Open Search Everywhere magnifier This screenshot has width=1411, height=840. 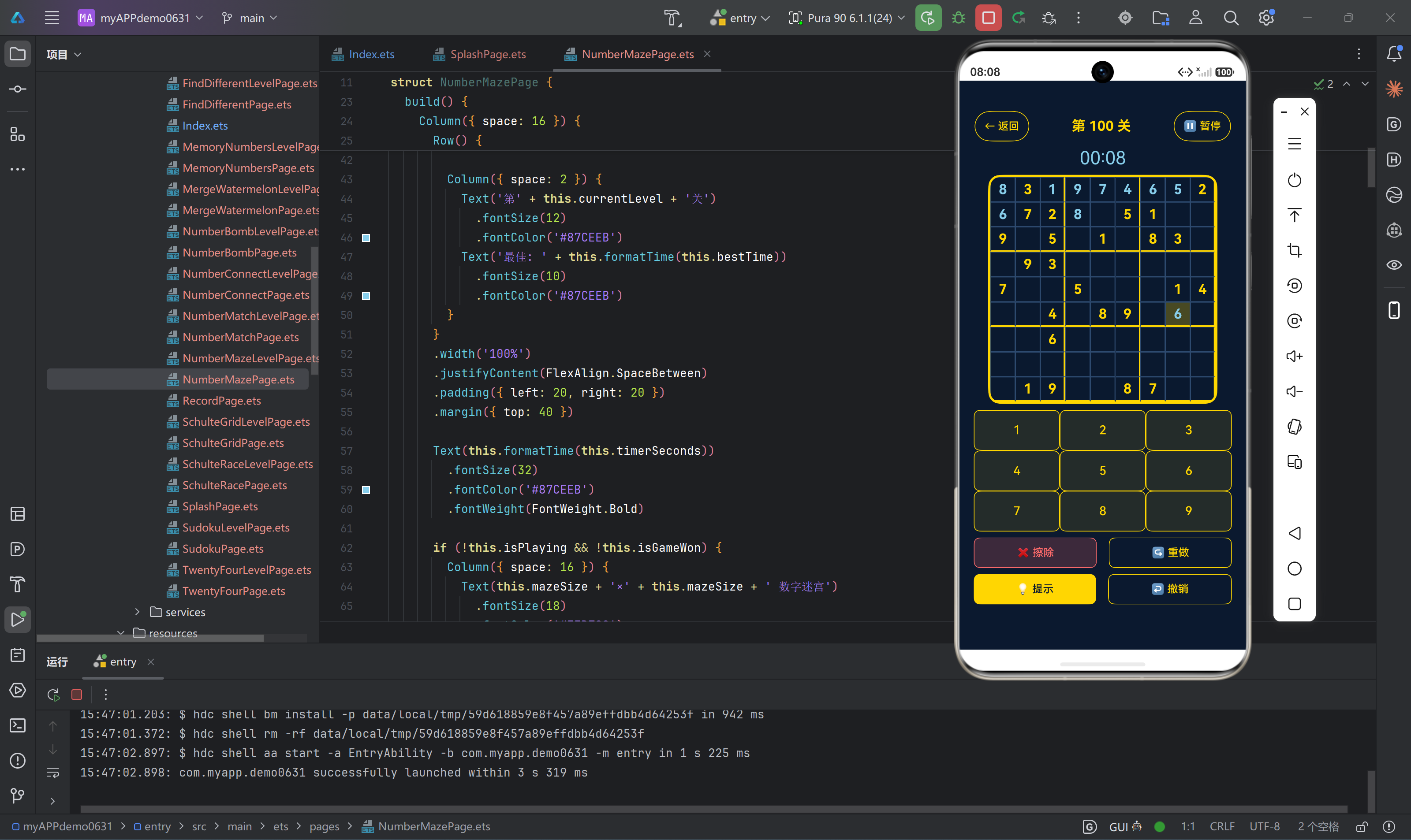click(1231, 18)
